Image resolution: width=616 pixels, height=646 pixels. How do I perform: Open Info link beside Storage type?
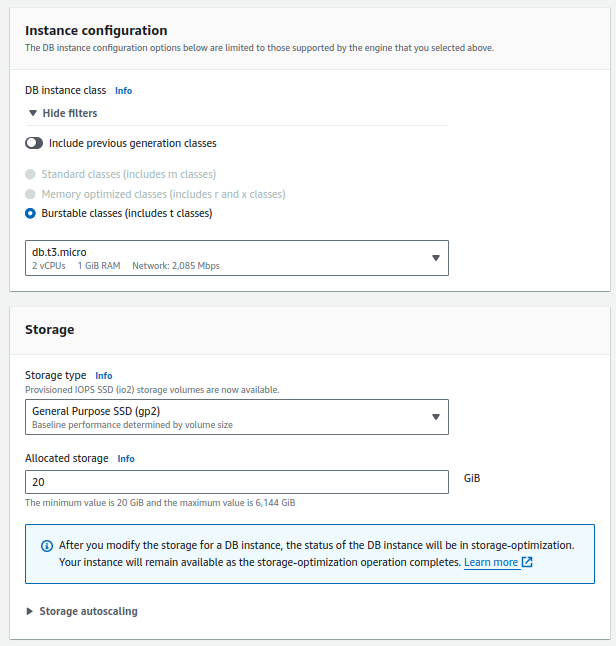click(104, 376)
